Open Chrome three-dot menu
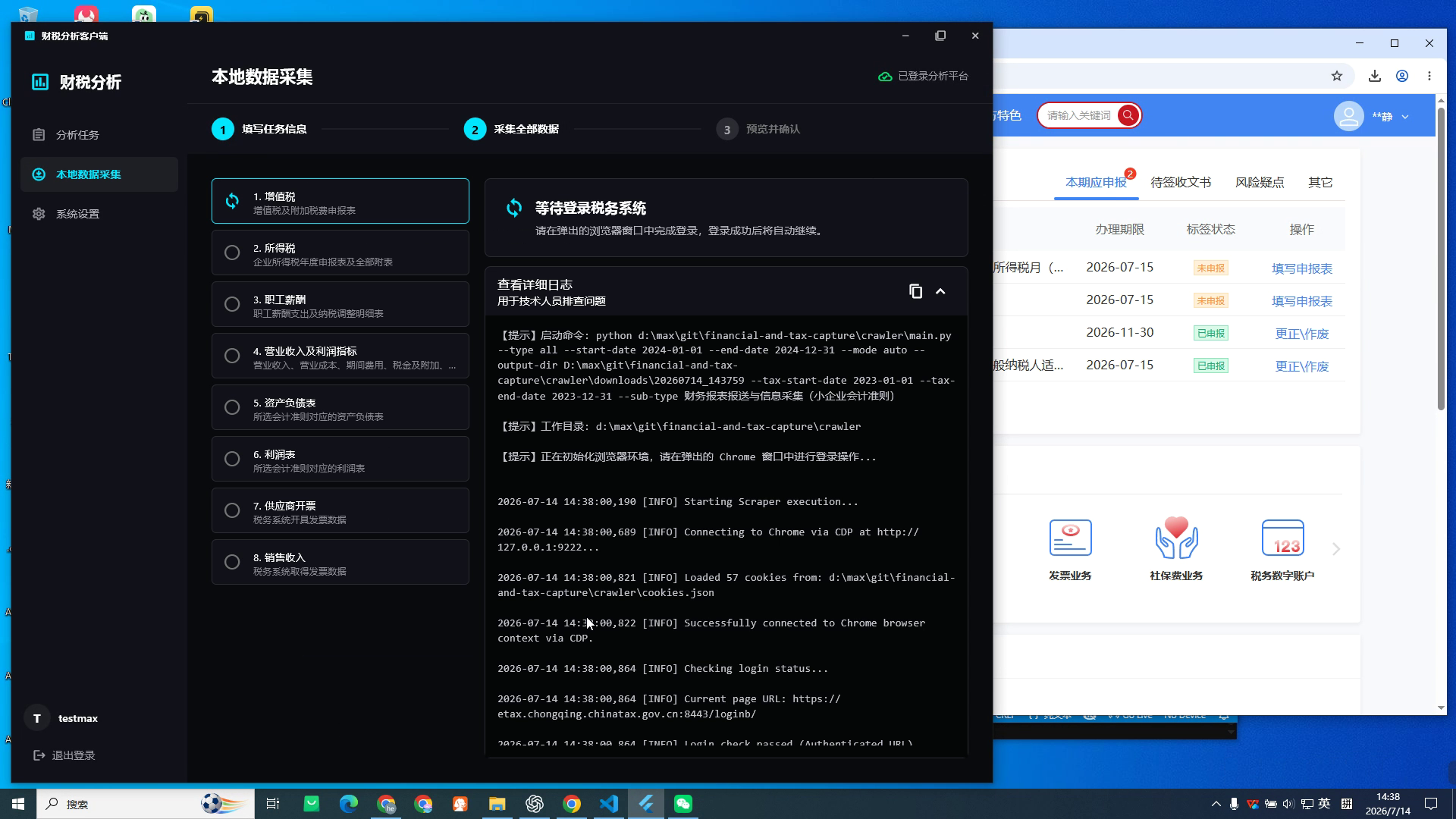Screen dimensions: 1456x819 1429,76
